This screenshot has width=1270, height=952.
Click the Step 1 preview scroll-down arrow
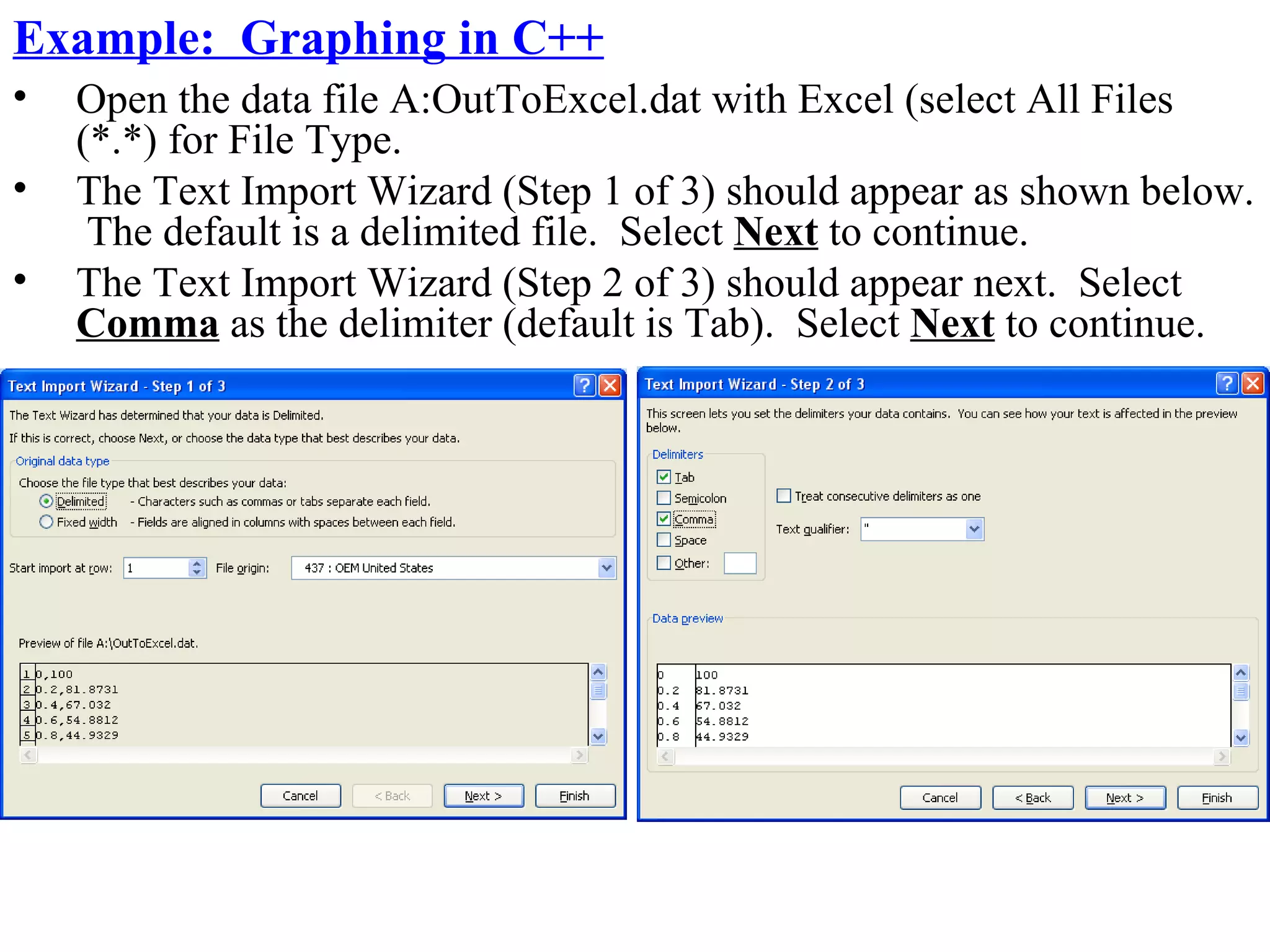point(598,736)
